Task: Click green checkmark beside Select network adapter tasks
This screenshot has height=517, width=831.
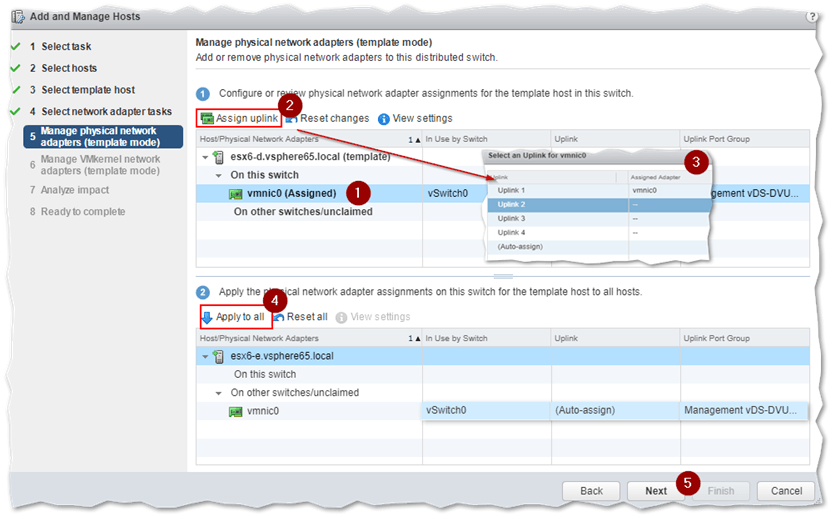Action: pyautogui.click(x=15, y=112)
